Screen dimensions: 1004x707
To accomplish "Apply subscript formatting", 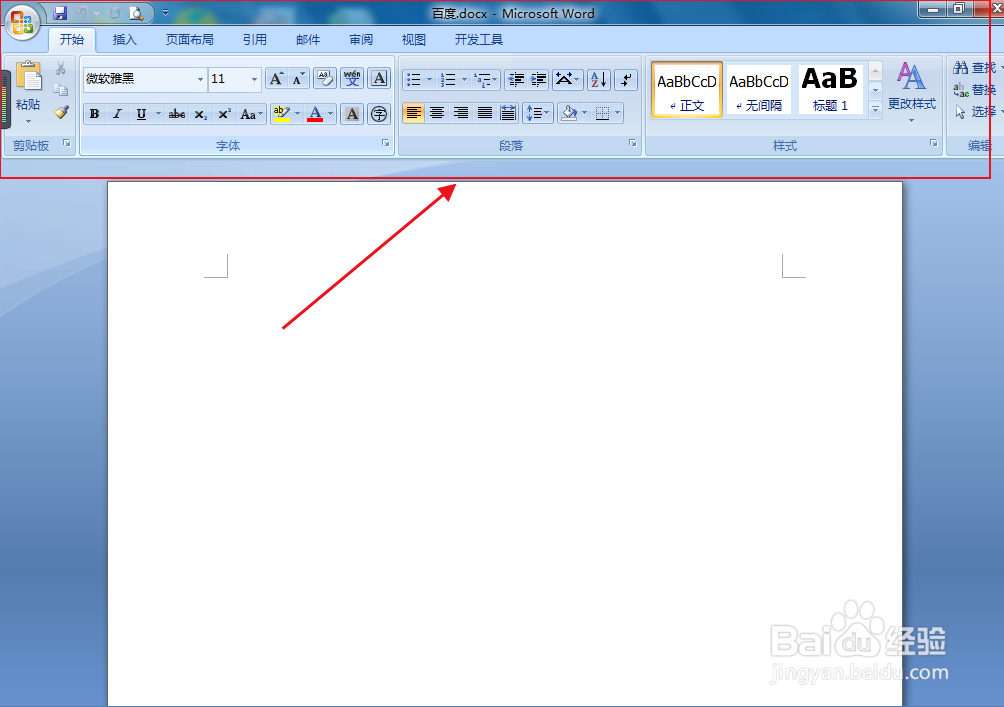I will point(200,114).
